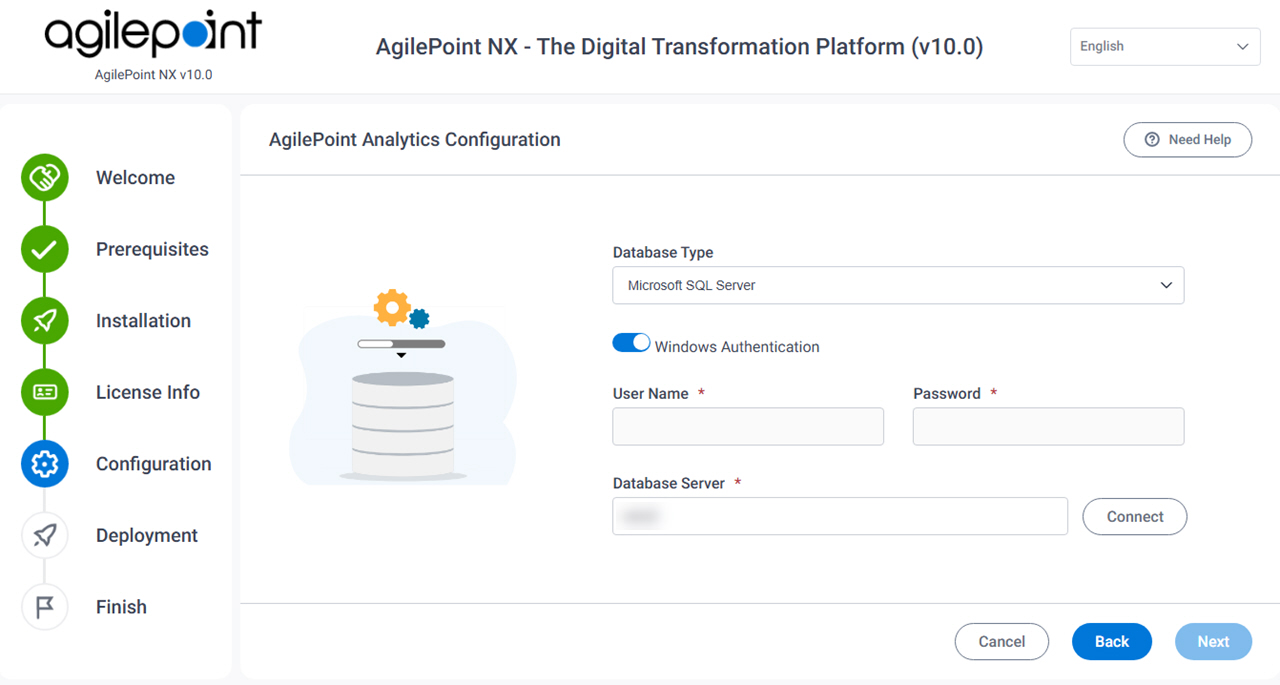Focus the Password field
The width and height of the screenshot is (1280, 685).
[1049, 426]
